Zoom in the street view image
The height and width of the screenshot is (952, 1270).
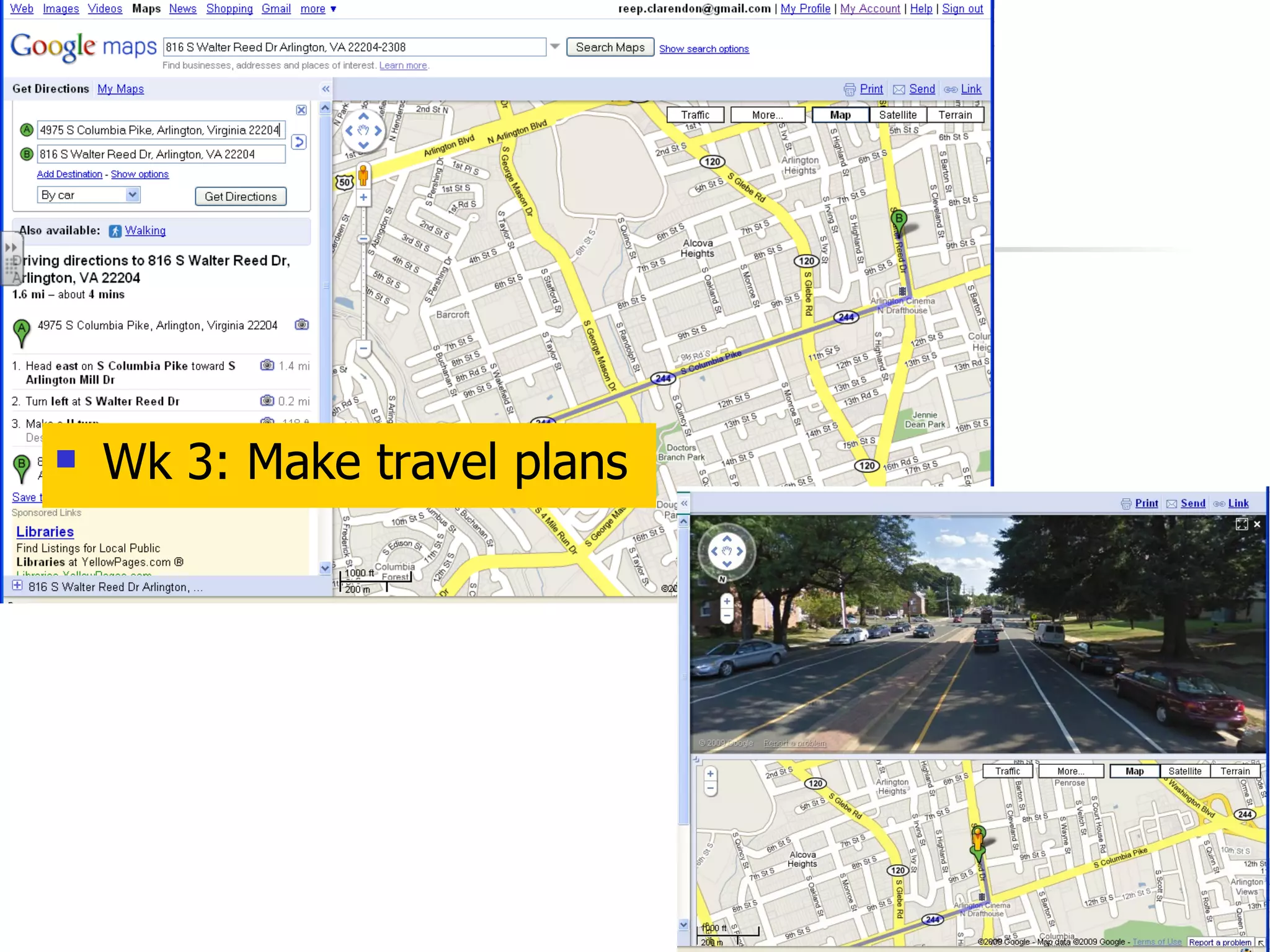[727, 601]
